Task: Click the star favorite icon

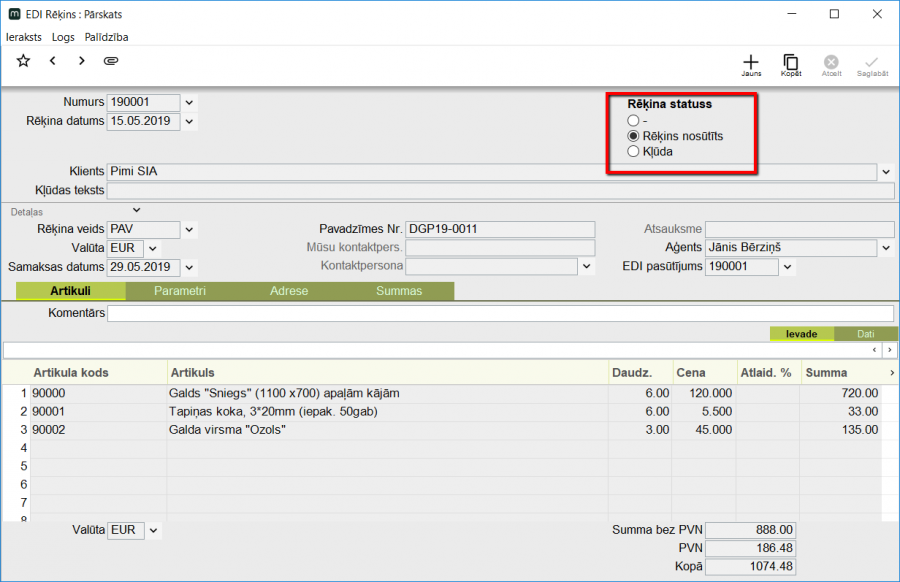Action: [23, 61]
